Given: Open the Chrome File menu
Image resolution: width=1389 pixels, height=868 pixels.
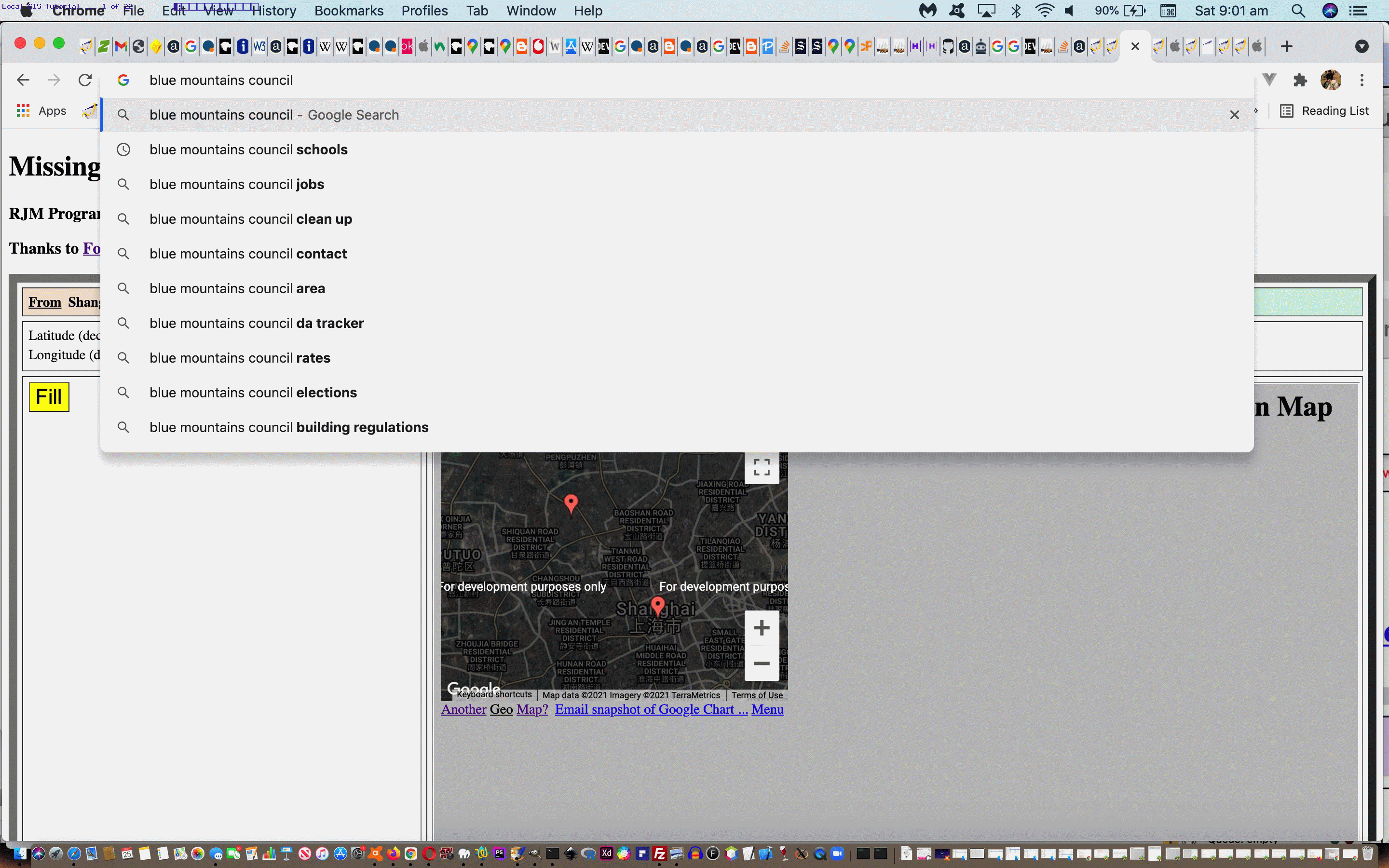Looking at the screenshot, I should (133, 11).
